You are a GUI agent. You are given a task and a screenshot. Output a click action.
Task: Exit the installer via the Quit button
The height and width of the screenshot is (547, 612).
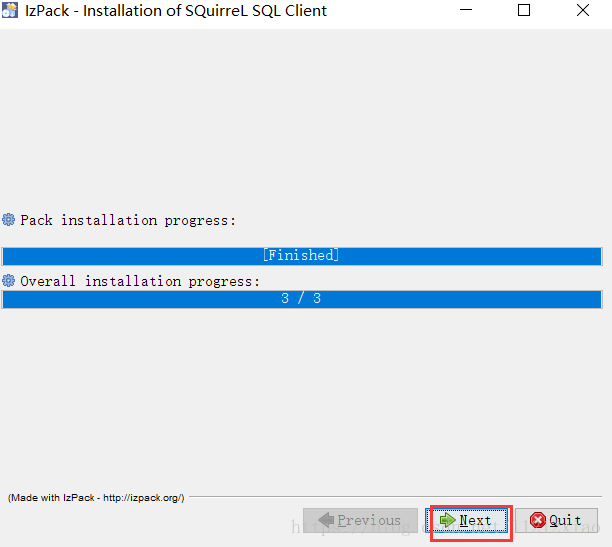556,520
